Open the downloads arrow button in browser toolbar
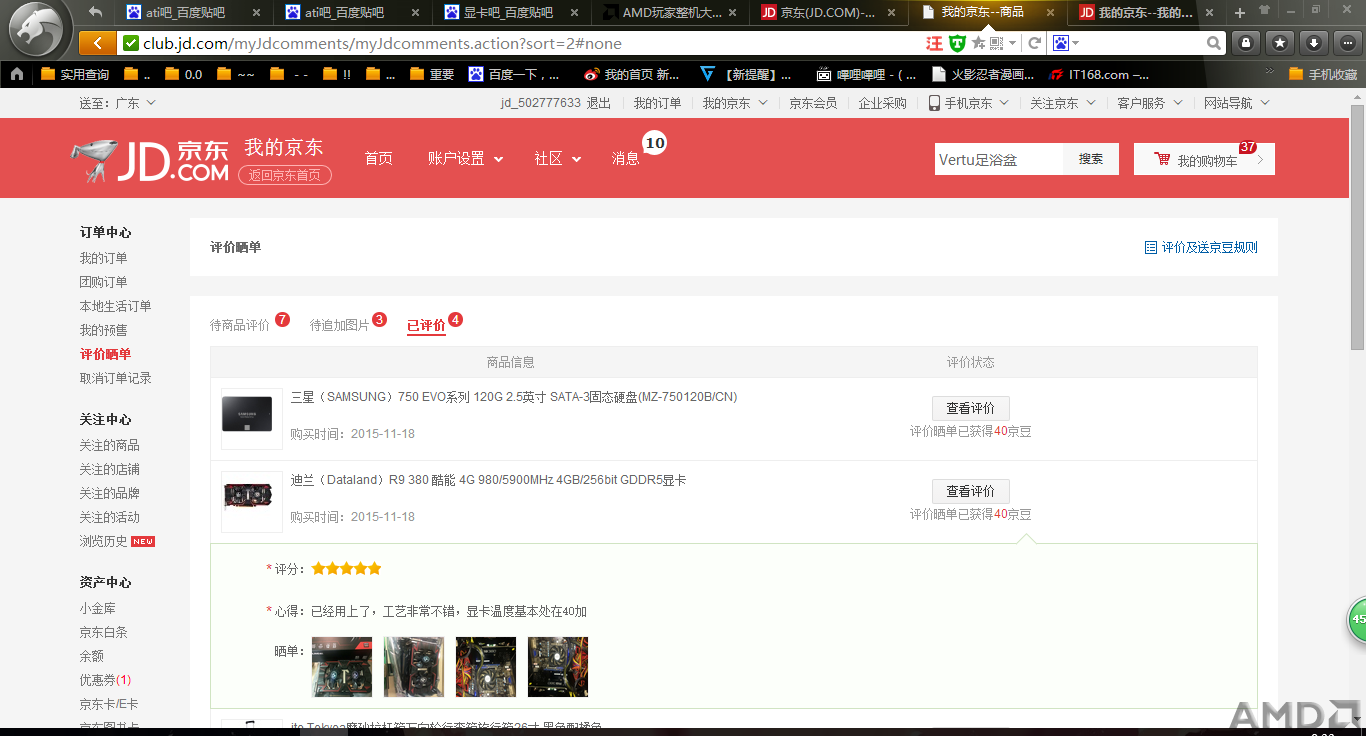 1314,43
